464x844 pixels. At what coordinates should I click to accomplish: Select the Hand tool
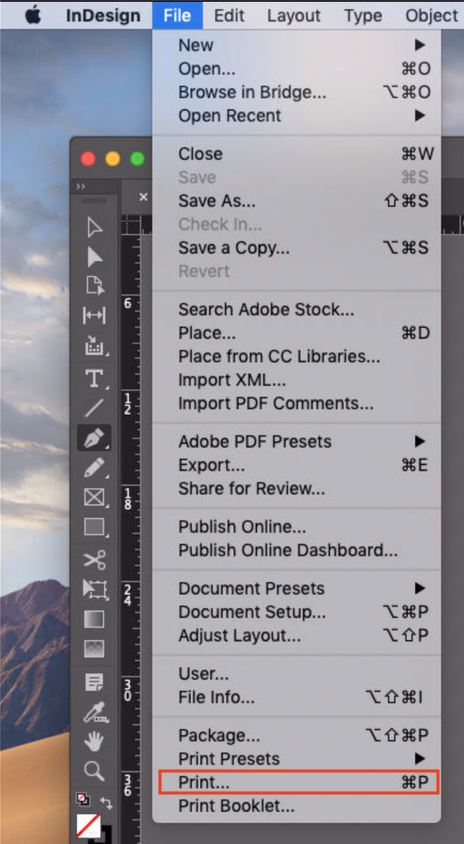click(94, 743)
